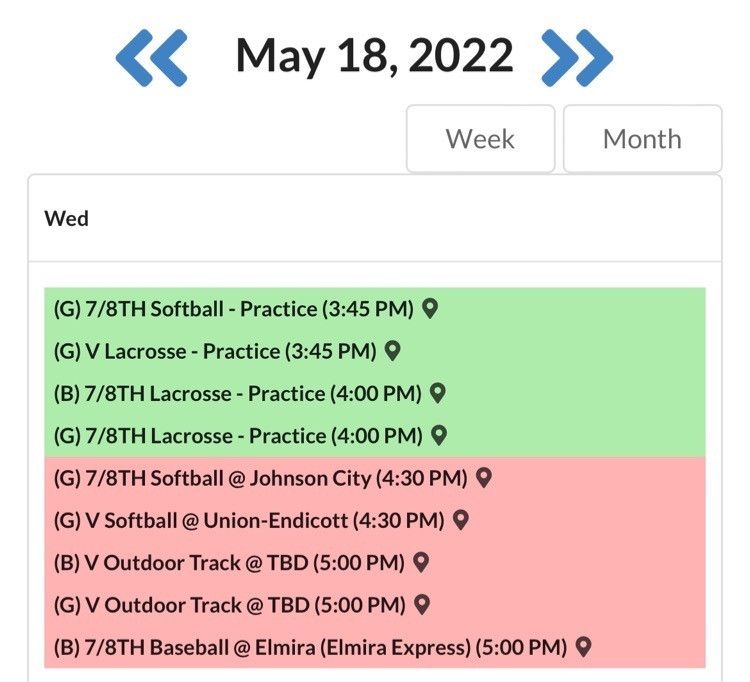The height and width of the screenshot is (682, 750).
Task: Go to previous day with left double-chevron
Action: pos(151,57)
